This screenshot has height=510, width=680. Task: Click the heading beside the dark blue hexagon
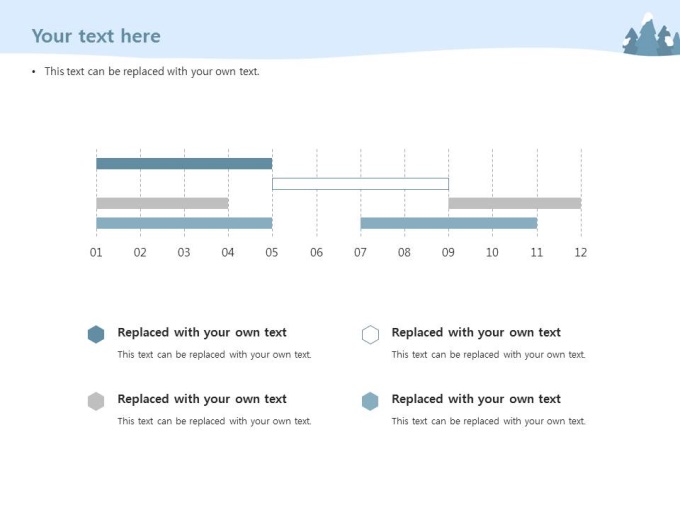(x=202, y=333)
